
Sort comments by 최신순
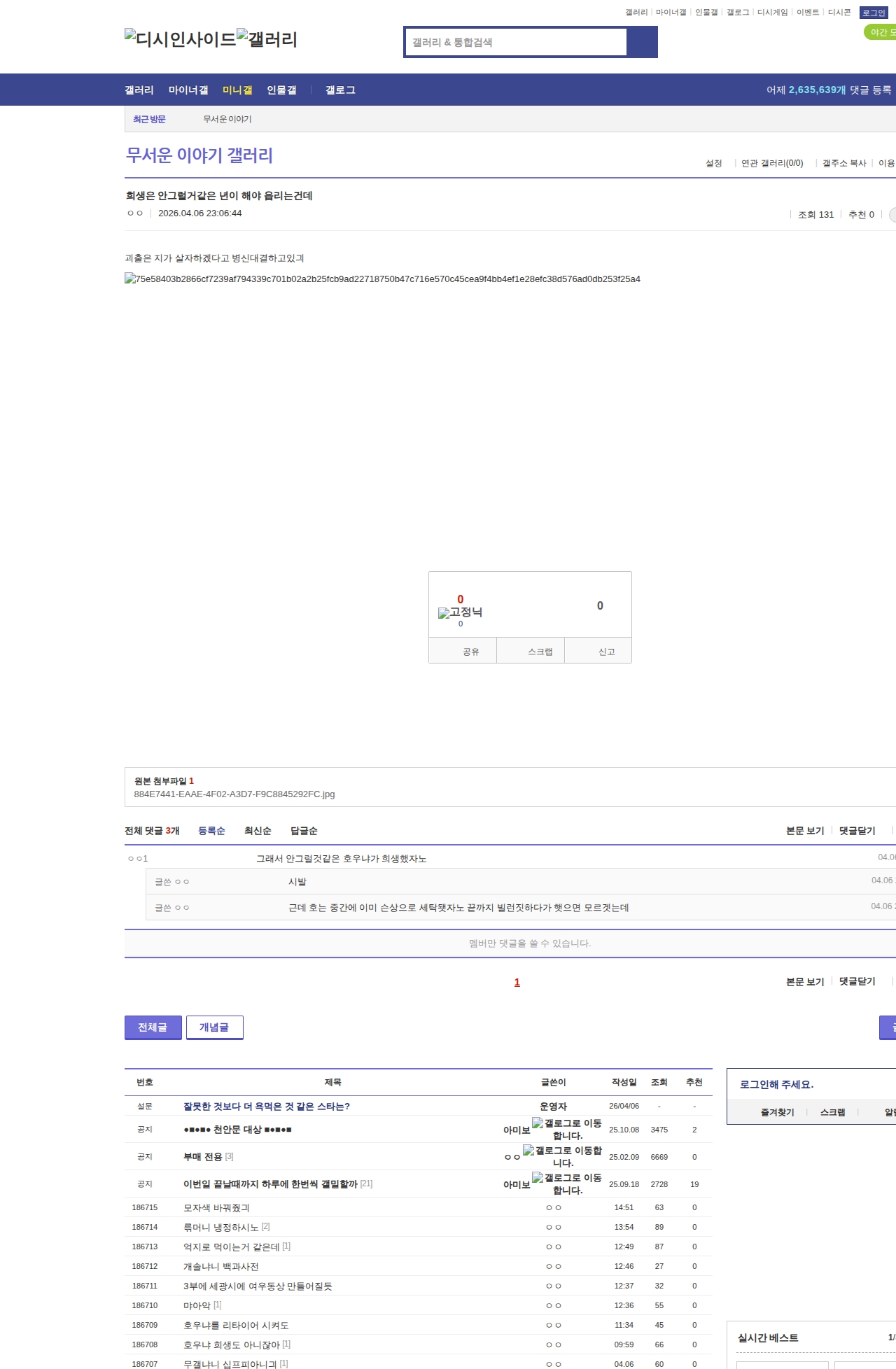click(258, 831)
